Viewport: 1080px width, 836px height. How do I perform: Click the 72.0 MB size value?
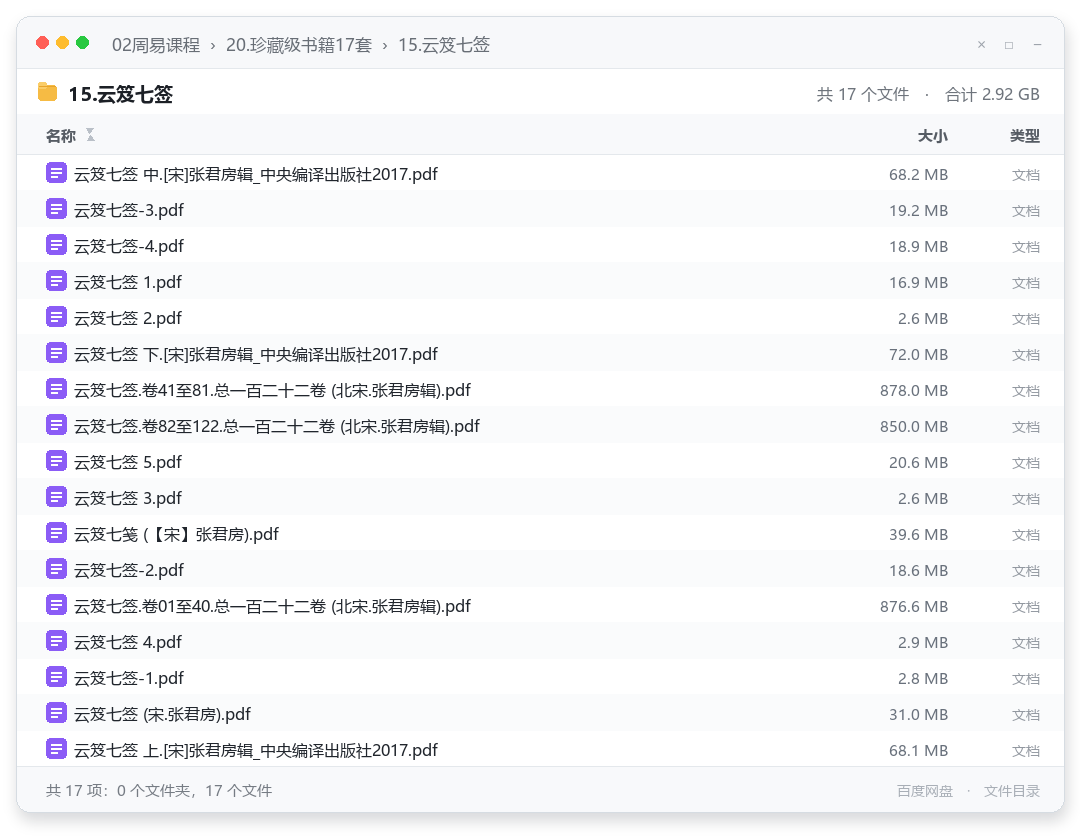tap(918, 355)
